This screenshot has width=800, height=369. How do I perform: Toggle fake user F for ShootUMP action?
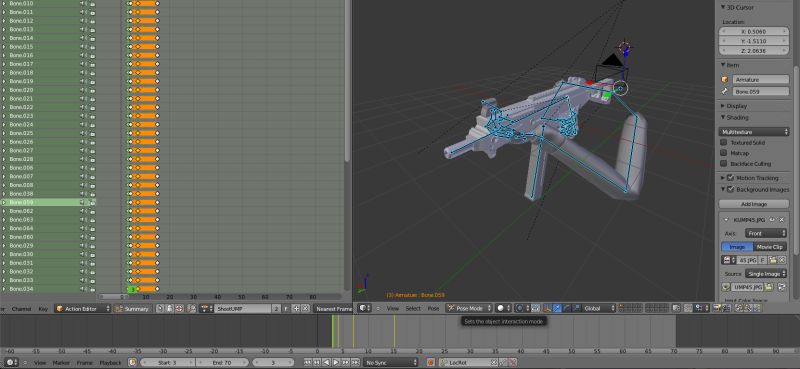286,309
